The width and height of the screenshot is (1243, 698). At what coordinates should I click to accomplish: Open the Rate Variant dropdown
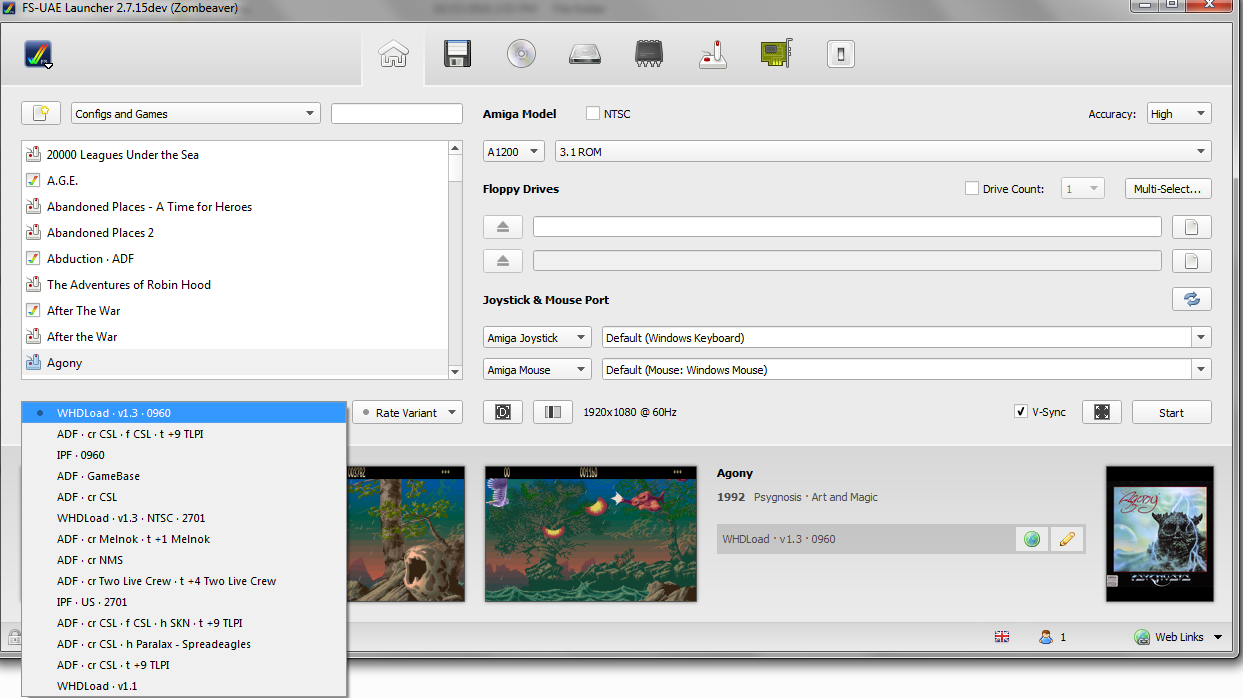(x=407, y=412)
